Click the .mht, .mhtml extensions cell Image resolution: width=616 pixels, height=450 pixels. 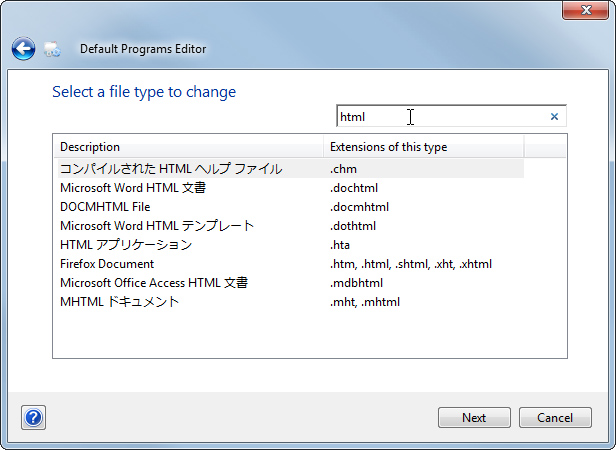[365, 302]
